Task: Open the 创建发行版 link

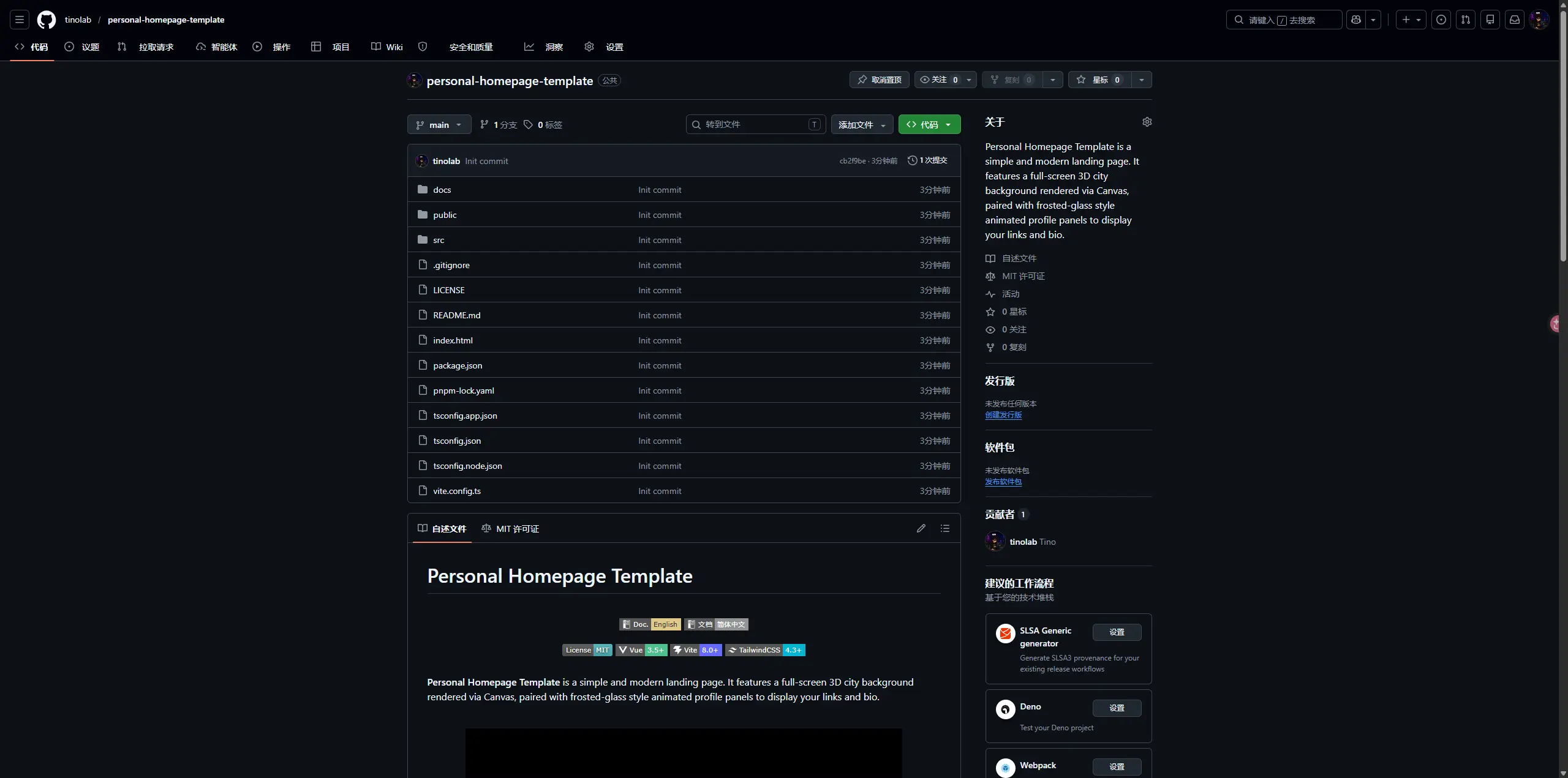Action: pos(1003,414)
